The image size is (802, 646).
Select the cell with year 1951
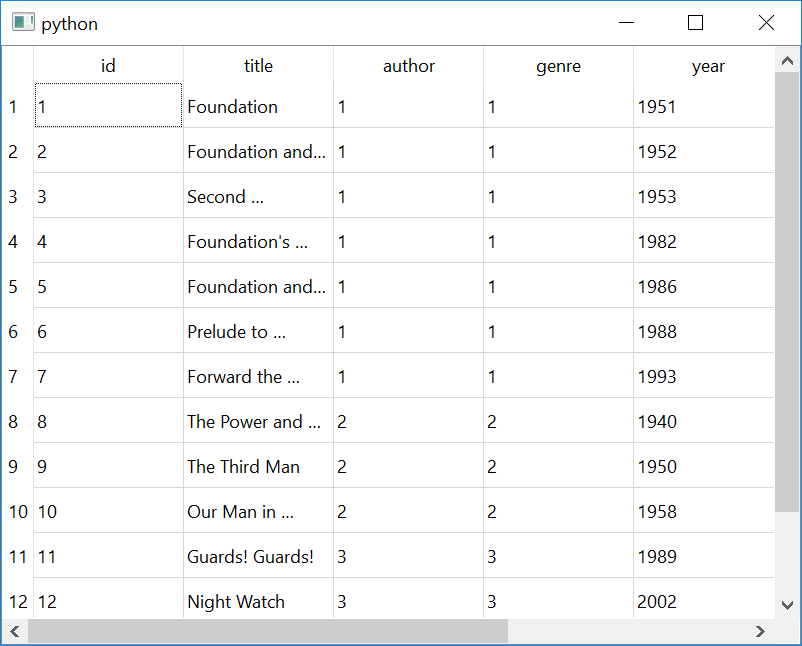click(704, 107)
